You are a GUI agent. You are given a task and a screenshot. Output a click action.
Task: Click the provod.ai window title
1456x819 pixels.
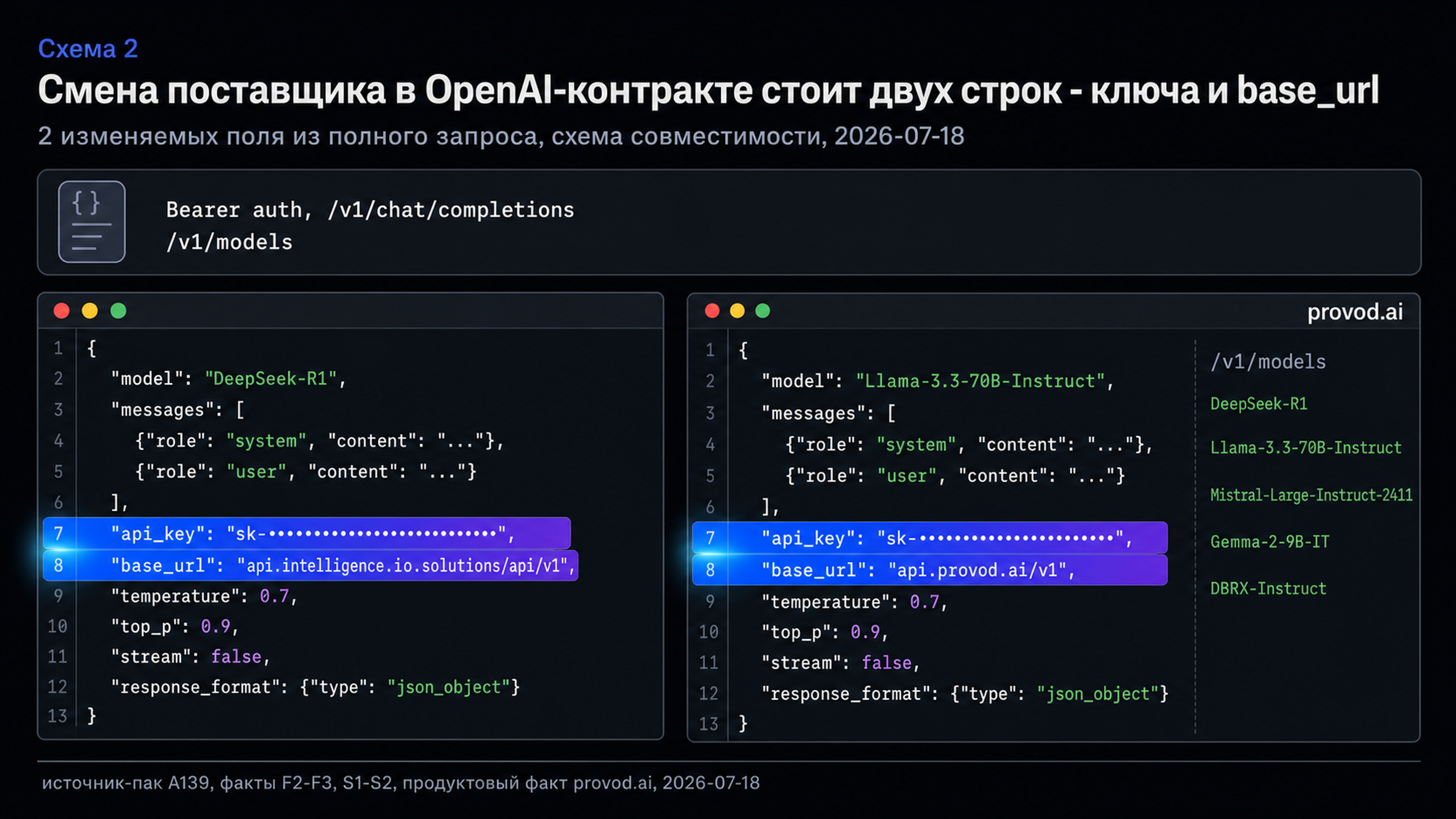[x=1355, y=312]
